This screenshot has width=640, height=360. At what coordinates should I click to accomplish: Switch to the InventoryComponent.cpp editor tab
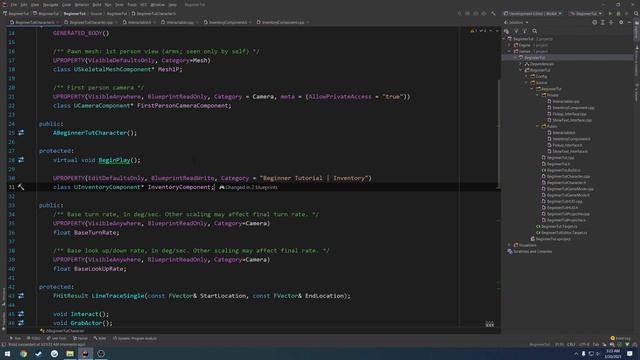point(283,22)
